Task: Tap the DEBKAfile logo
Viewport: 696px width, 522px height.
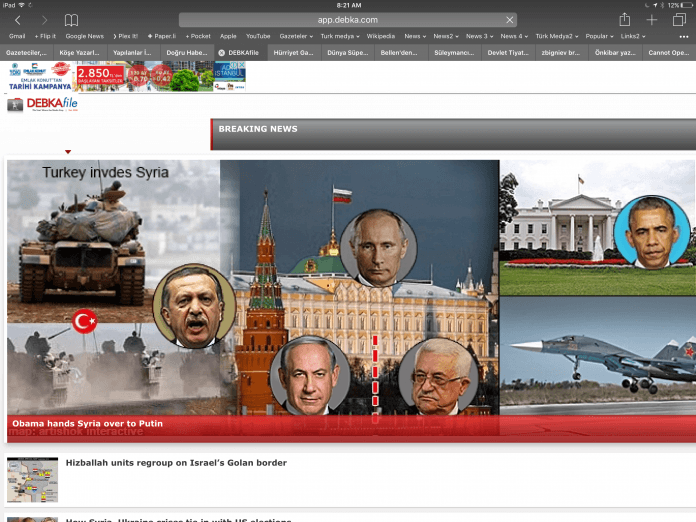Action: (x=43, y=104)
